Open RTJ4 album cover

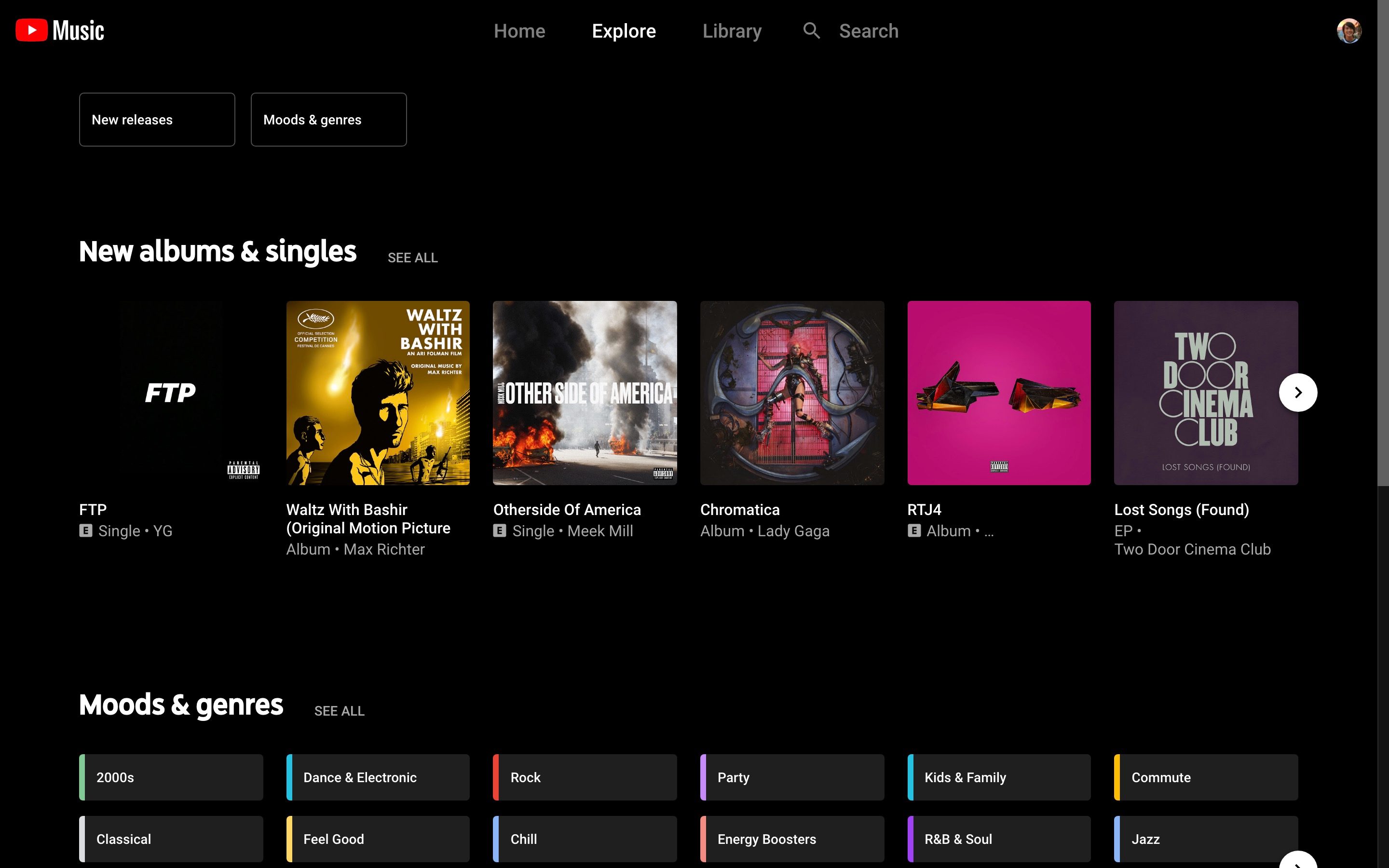click(x=999, y=393)
